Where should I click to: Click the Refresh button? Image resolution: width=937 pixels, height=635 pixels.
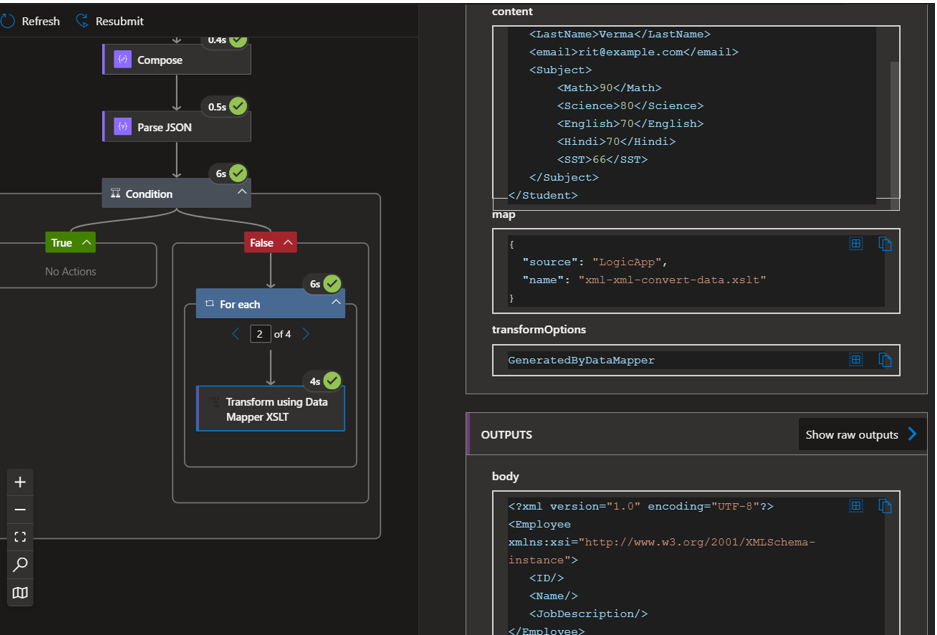tap(30, 21)
